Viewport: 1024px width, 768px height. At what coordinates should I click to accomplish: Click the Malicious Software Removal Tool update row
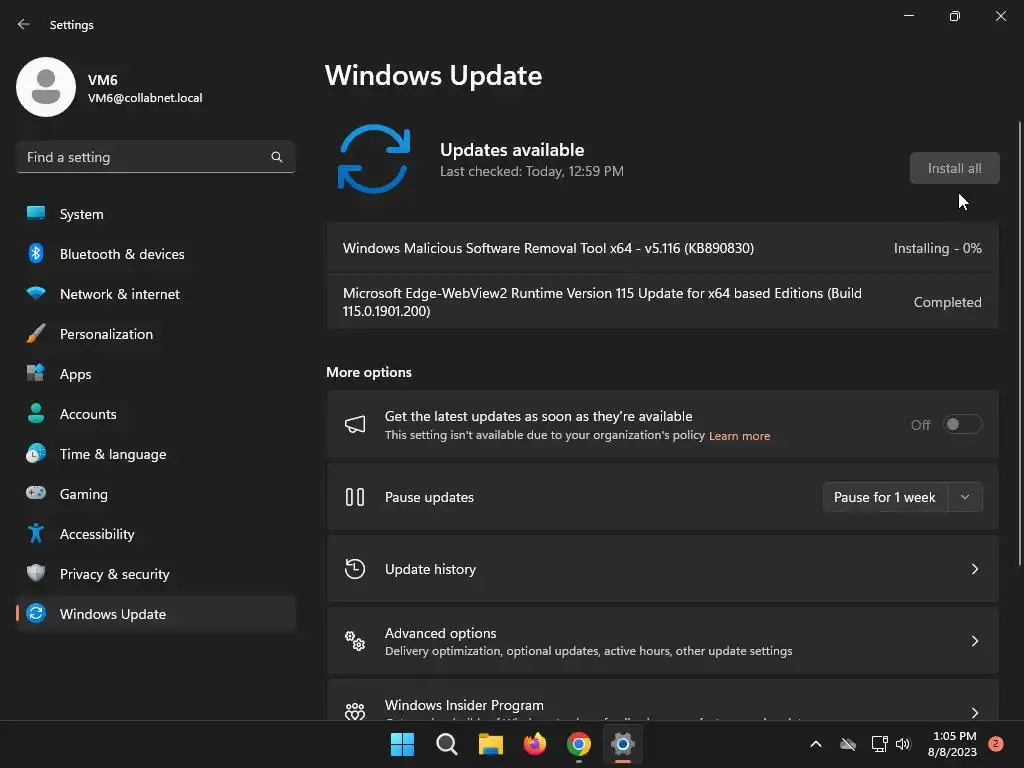(x=662, y=248)
